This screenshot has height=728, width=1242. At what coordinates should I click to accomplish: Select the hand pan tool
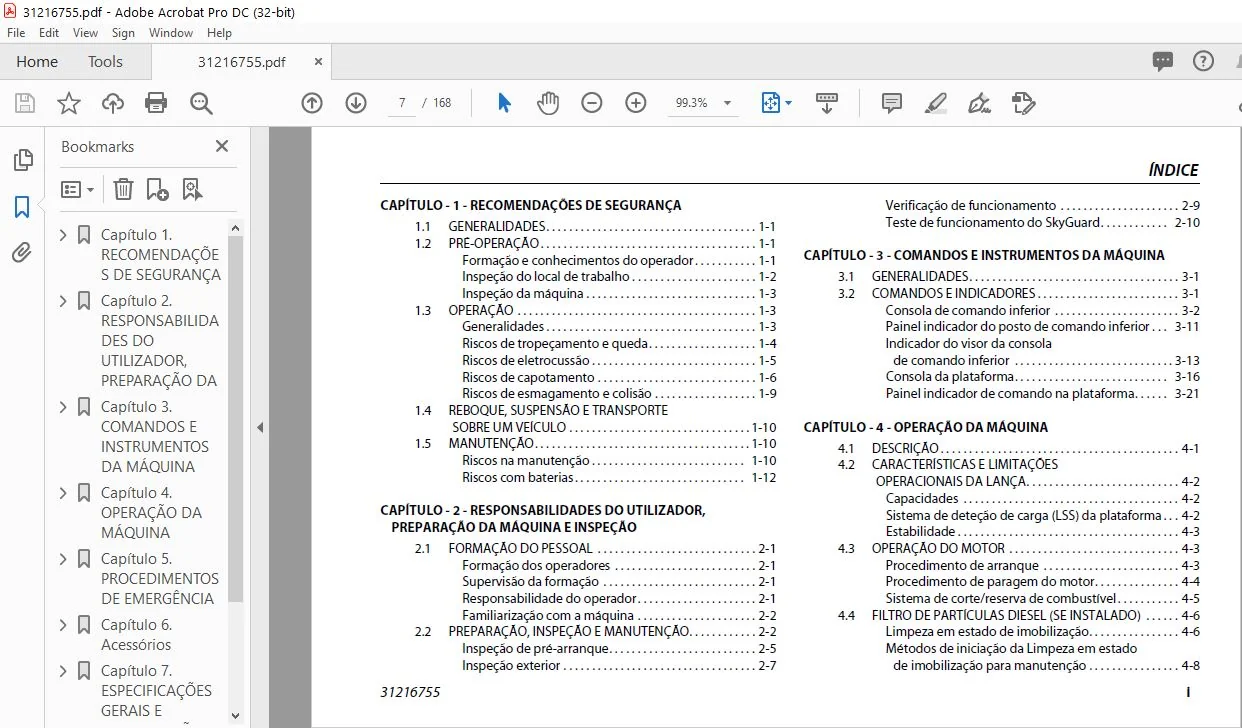(x=548, y=103)
